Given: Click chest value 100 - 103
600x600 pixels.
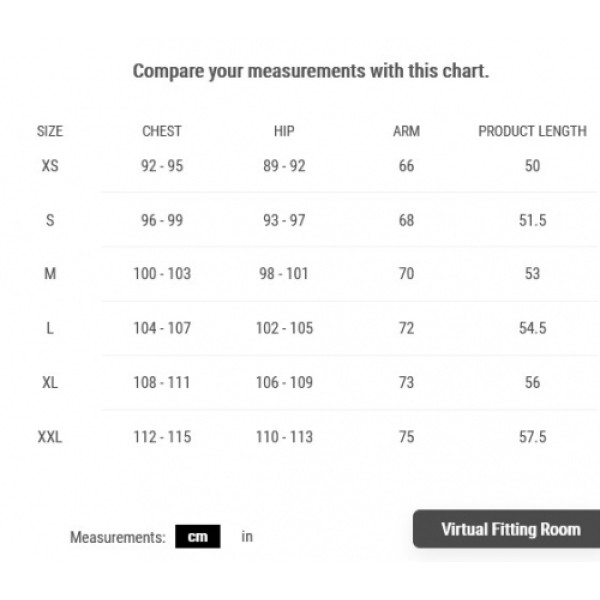Looking at the screenshot, I should click(x=162, y=274).
